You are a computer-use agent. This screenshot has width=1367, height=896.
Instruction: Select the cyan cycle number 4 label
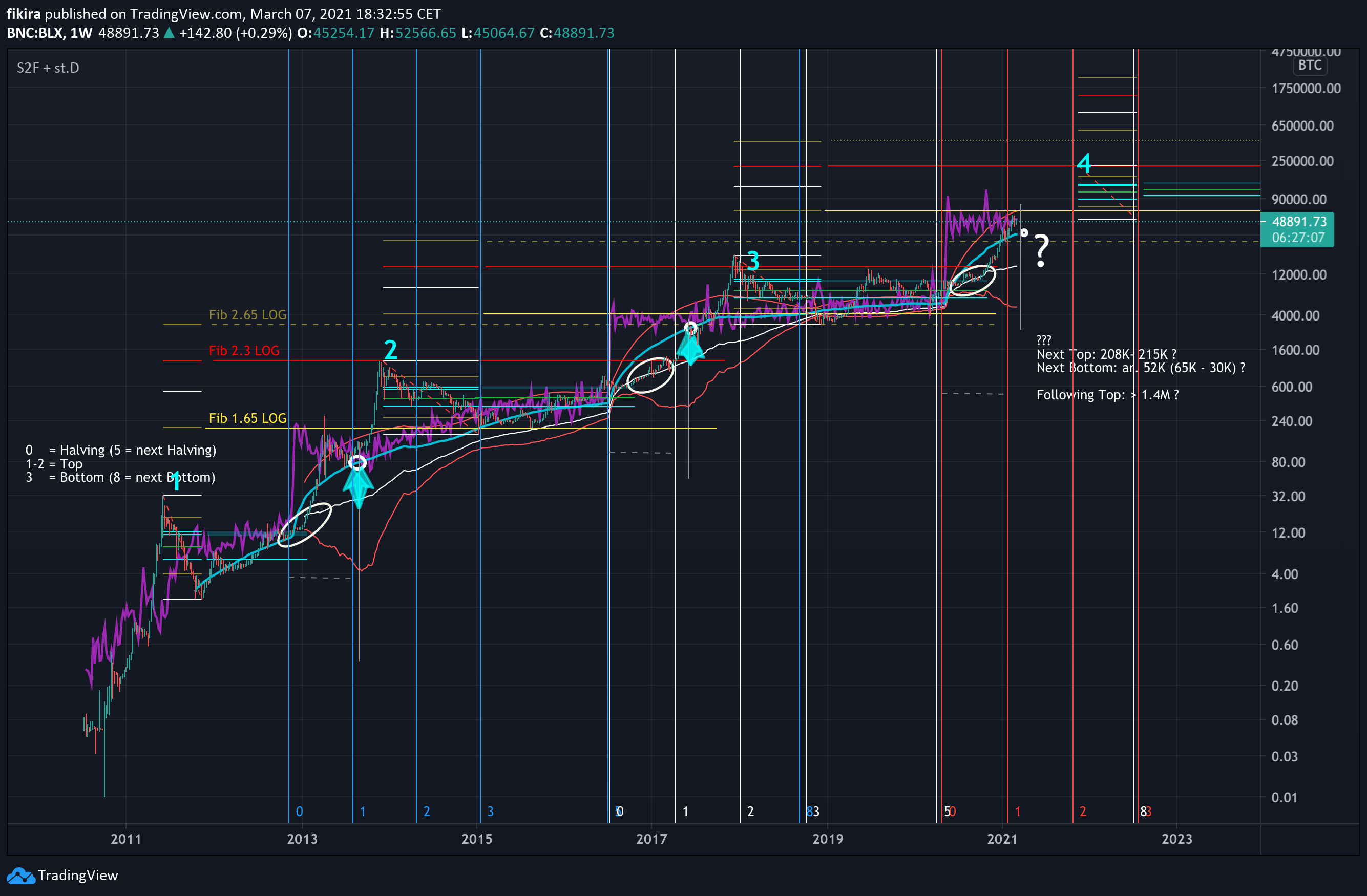[x=1084, y=163]
